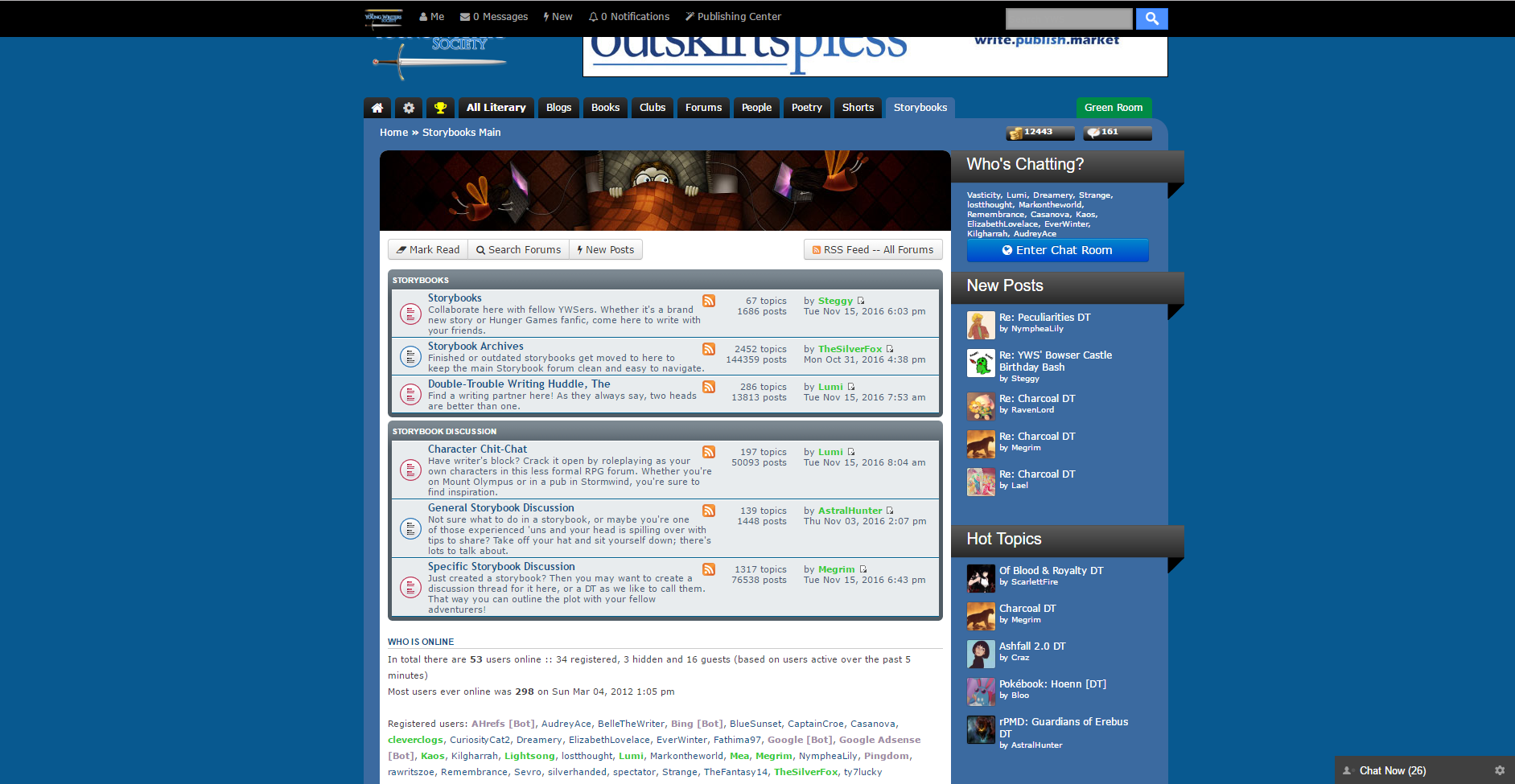Open the New dropdown in top bar
The image size is (1515, 784).
pos(558,17)
